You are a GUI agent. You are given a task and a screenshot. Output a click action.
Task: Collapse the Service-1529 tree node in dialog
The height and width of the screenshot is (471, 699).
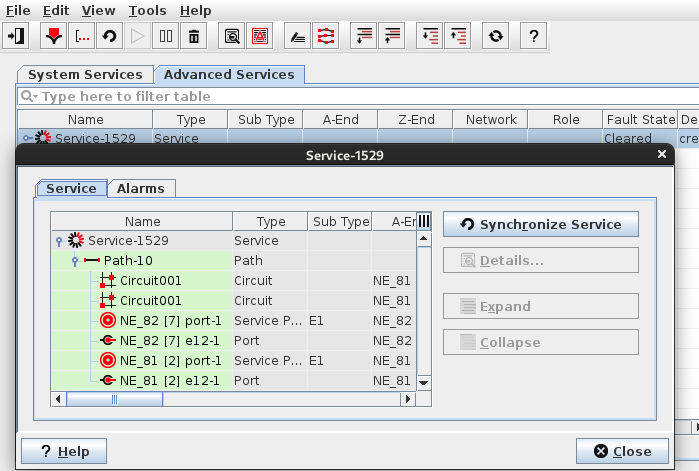point(60,241)
